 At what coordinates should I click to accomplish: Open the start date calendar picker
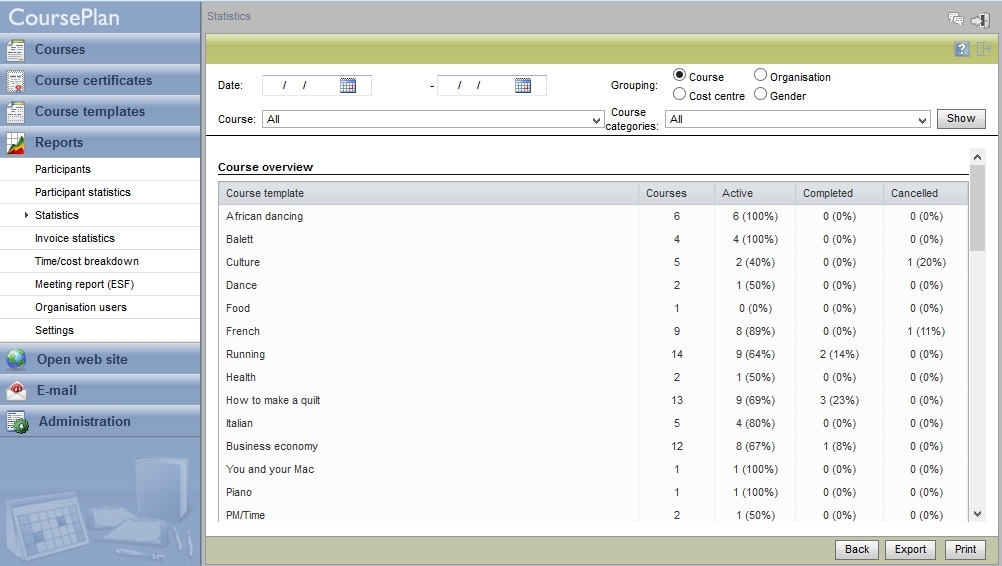click(348, 86)
